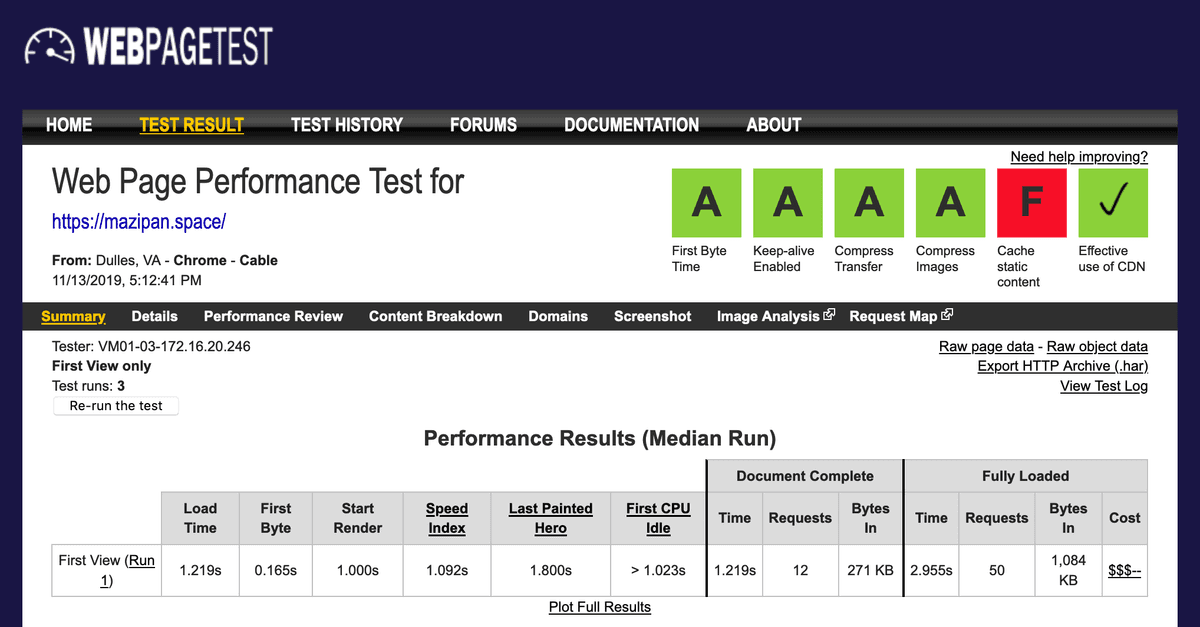Open the ABOUT menu item
The width and height of the screenshot is (1200, 627).
(x=773, y=125)
